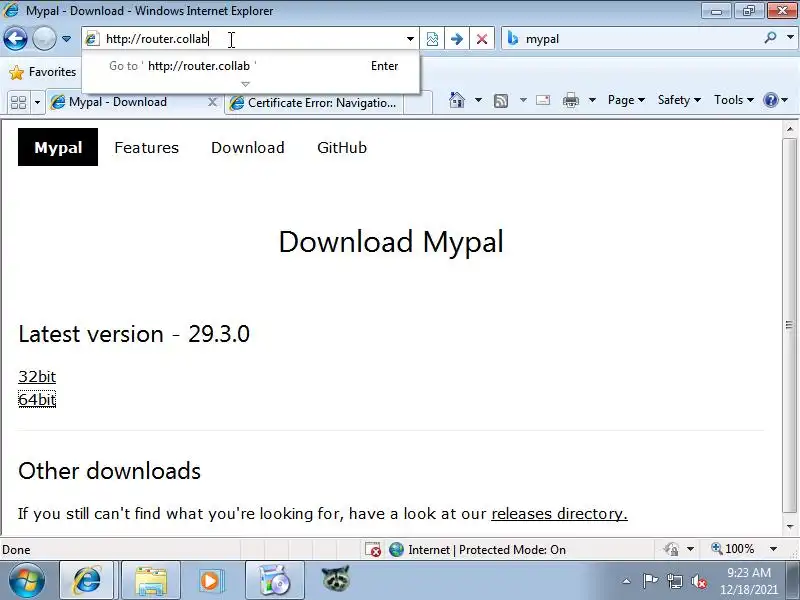Open the recent pages dropdown arrow

point(66,39)
